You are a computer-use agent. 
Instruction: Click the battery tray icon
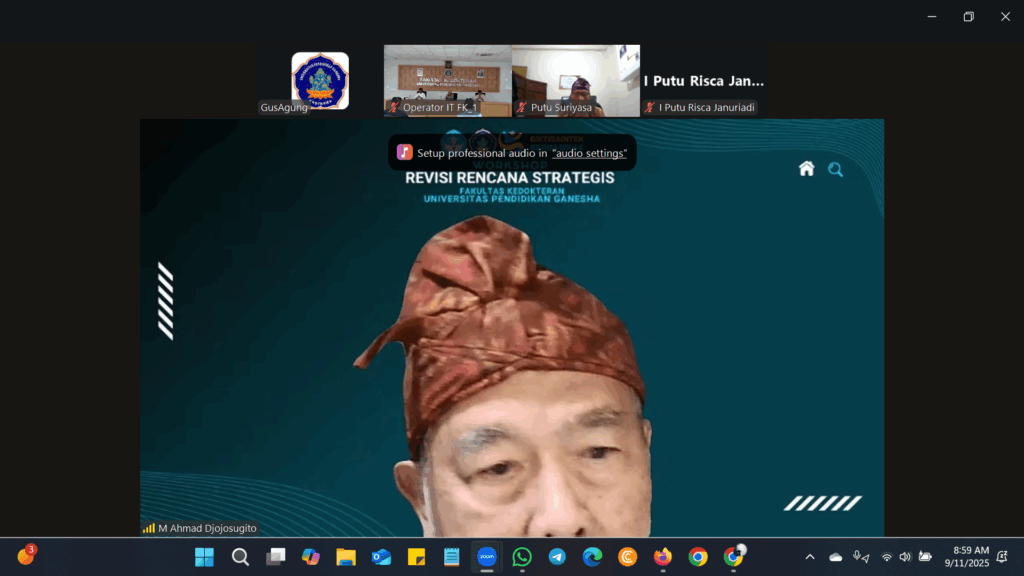925,557
